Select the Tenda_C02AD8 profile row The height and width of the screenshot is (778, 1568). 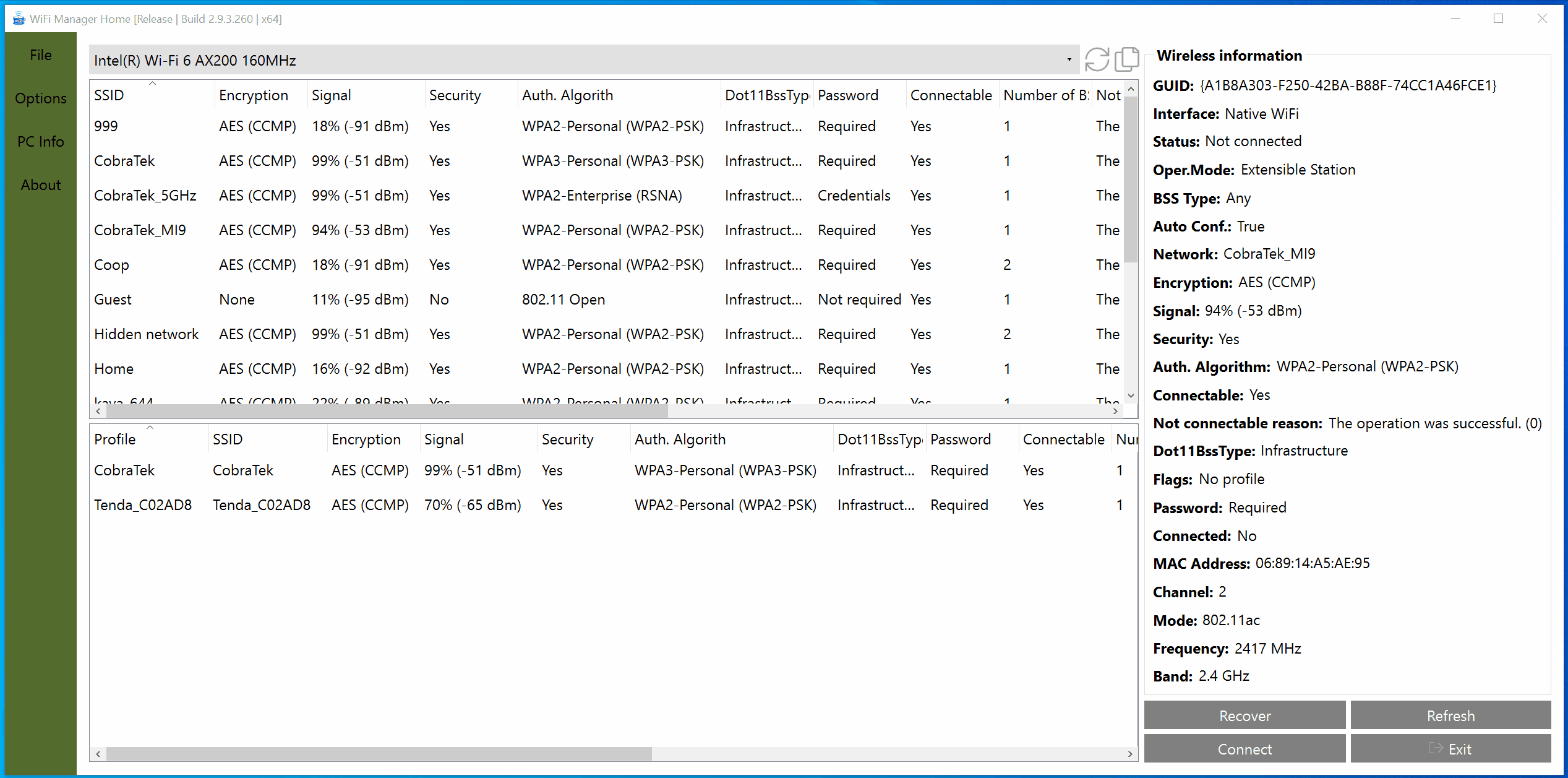click(x=612, y=505)
